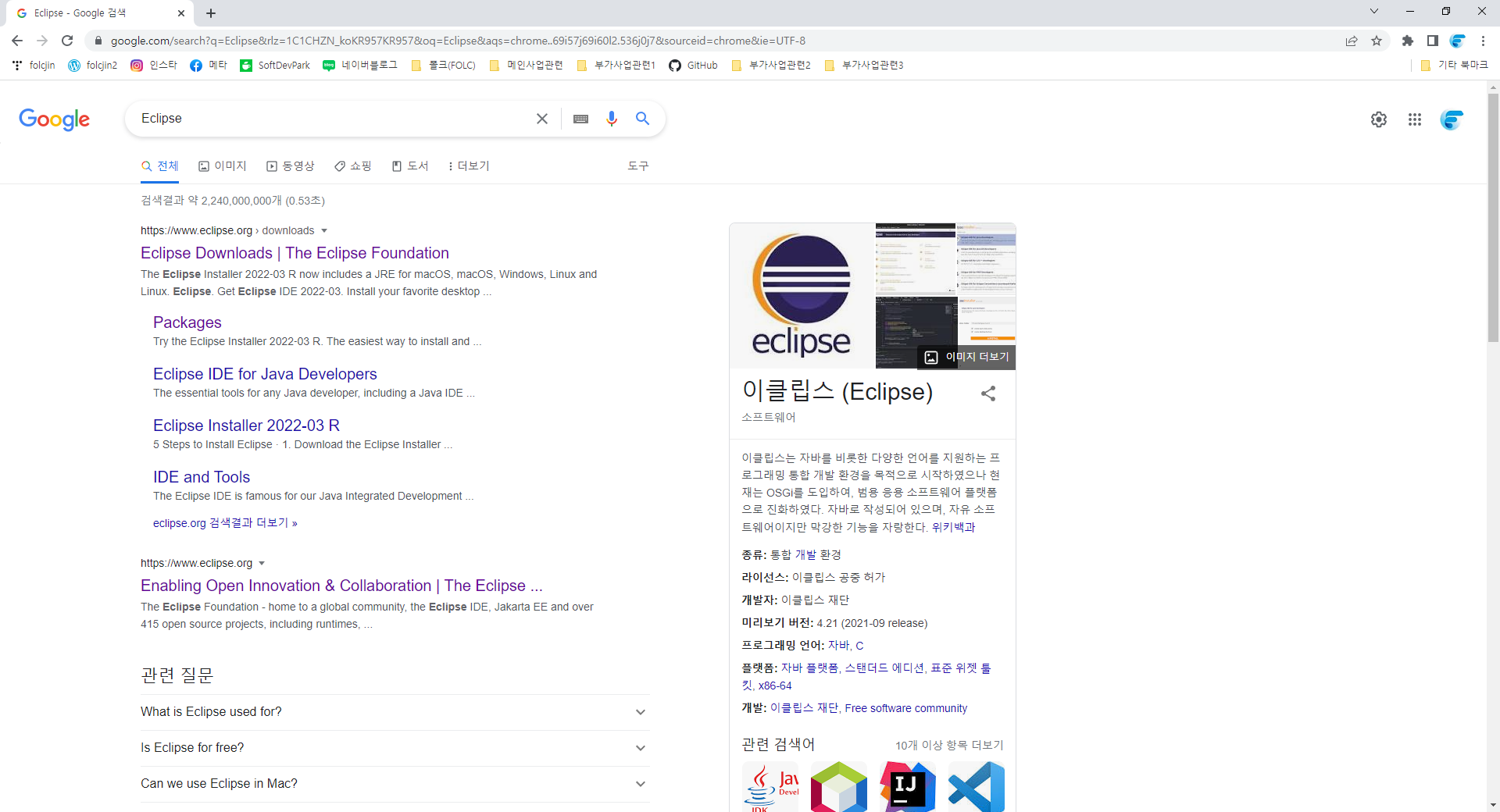
Task: Click the Eclipse logo thumbnail
Action: [x=802, y=295]
